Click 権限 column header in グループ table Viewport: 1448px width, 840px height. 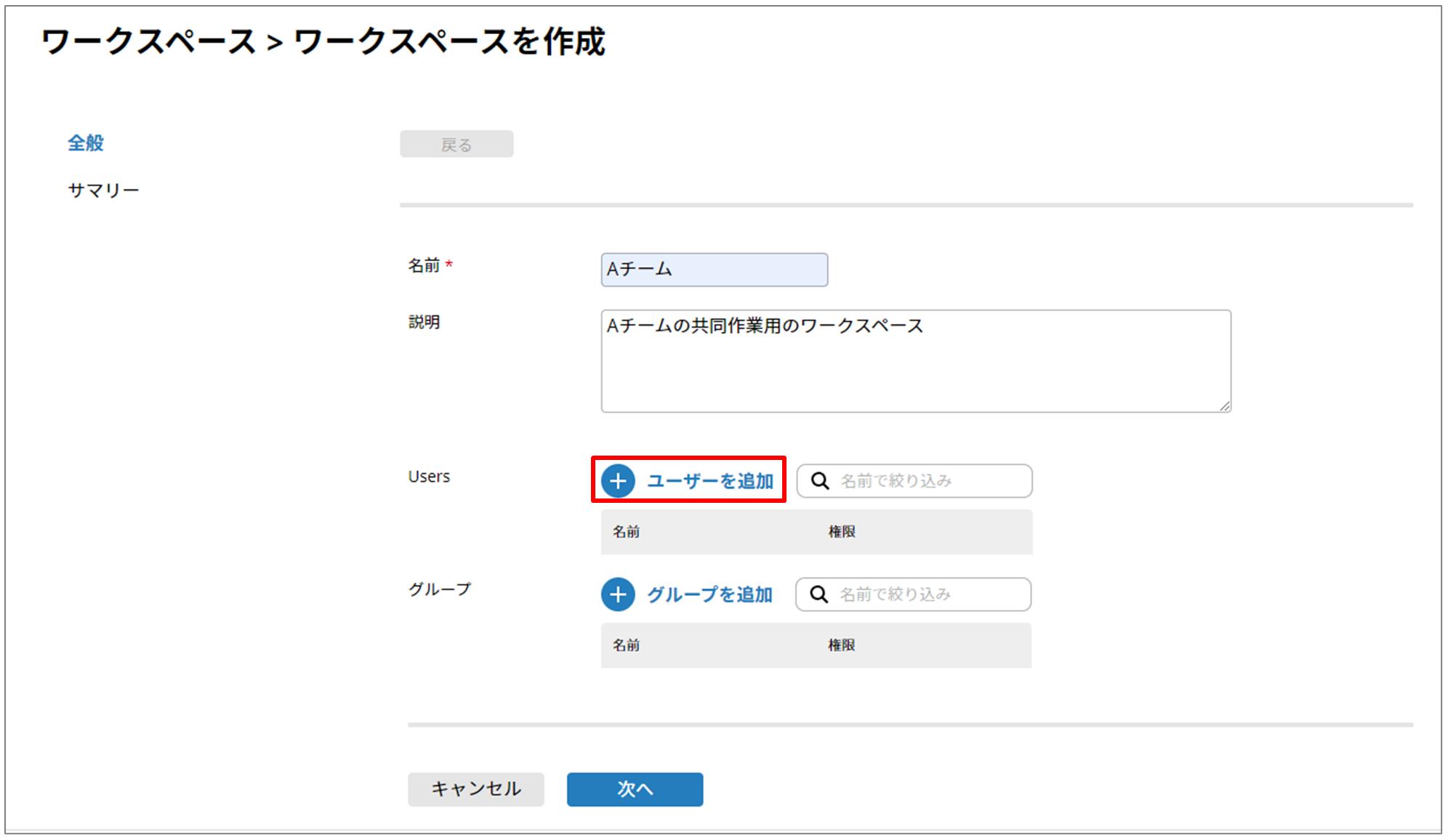tap(841, 645)
